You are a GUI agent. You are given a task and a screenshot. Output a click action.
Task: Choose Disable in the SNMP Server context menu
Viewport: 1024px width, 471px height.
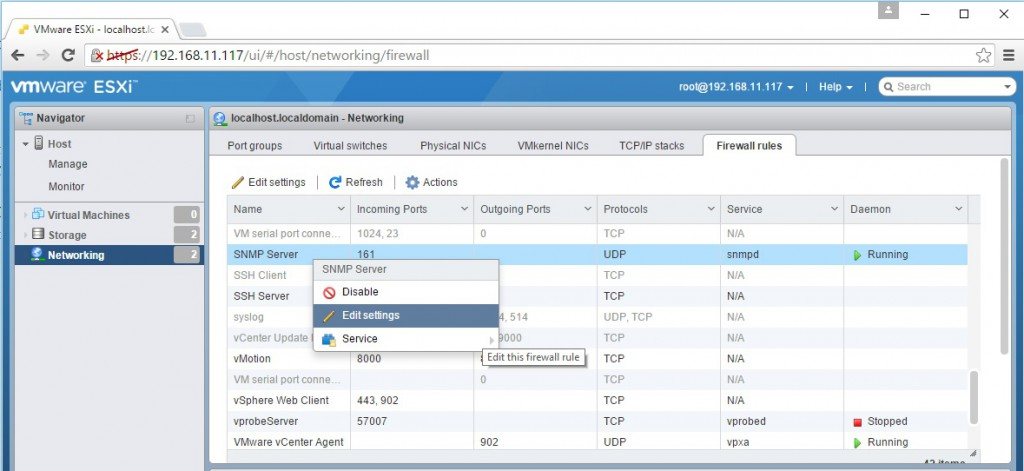(x=406, y=292)
